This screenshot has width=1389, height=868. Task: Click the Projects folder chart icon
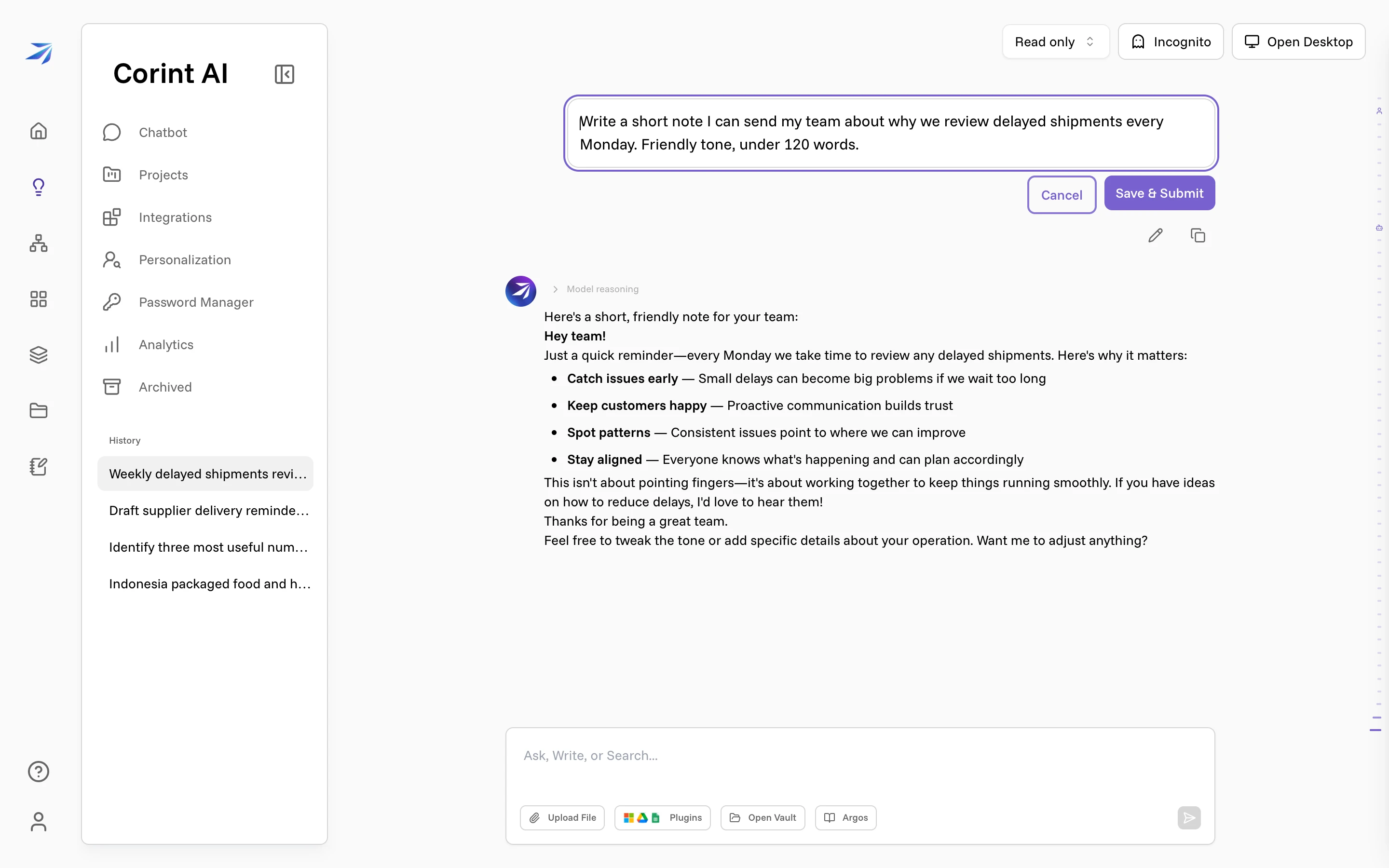[112, 175]
